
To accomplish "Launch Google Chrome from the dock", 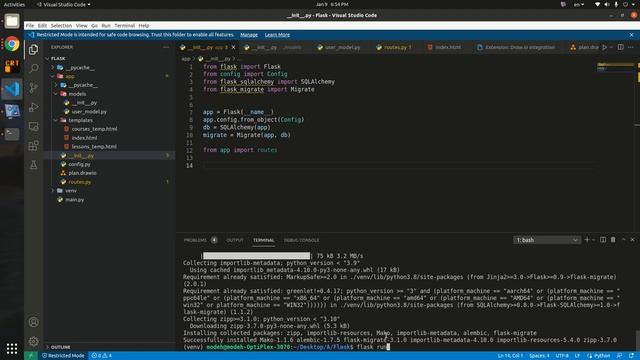I will pyautogui.click(x=12, y=44).
